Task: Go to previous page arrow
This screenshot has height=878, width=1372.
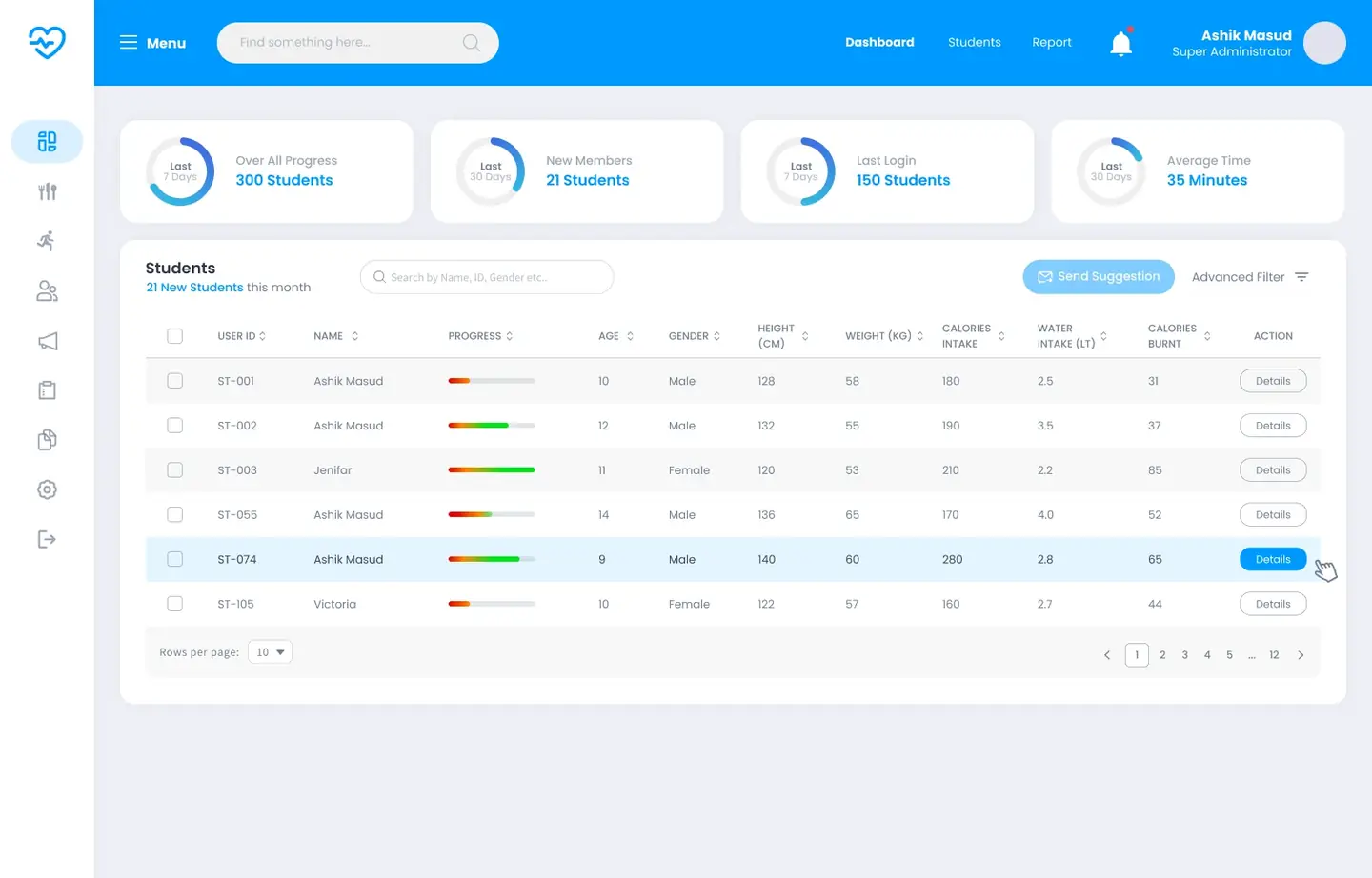Action: [x=1107, y=655]
